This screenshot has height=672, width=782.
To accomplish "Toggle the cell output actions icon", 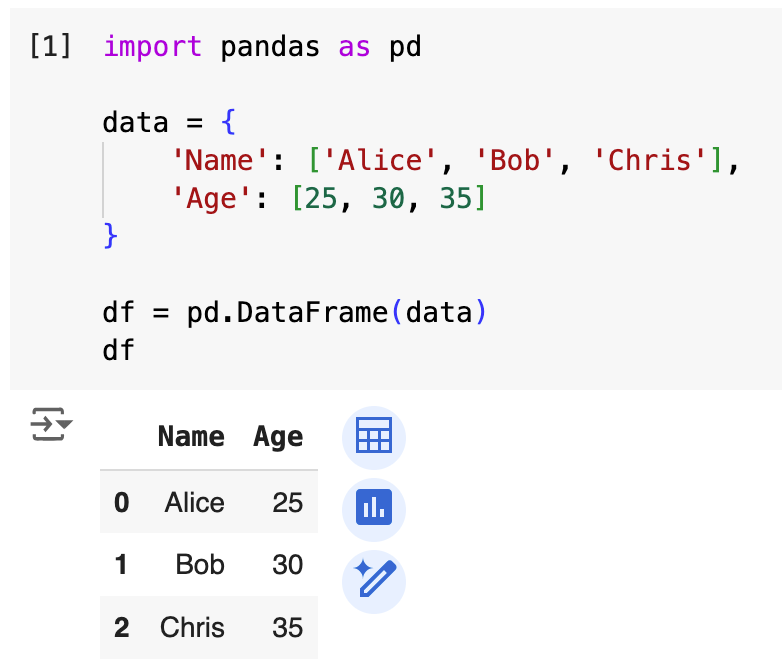I will (51, 424).
